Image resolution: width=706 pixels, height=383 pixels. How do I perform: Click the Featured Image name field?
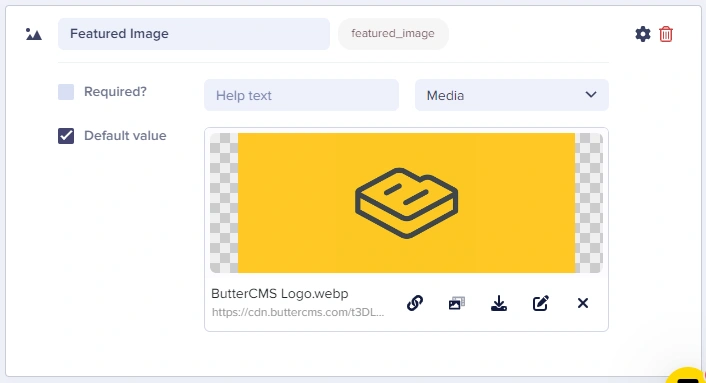pos(194,34)
